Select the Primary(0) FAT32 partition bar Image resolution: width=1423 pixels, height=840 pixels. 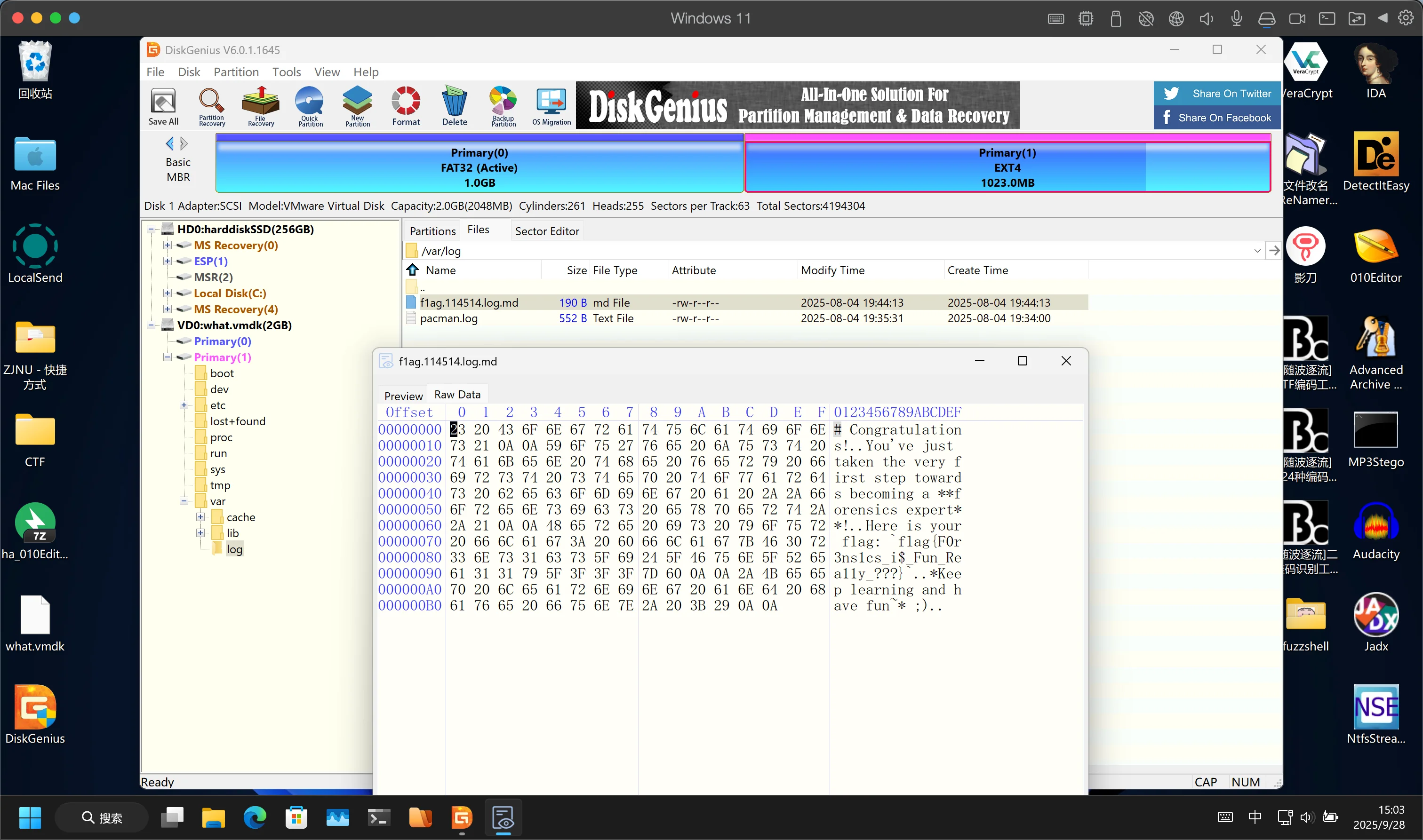coord(479,167)
